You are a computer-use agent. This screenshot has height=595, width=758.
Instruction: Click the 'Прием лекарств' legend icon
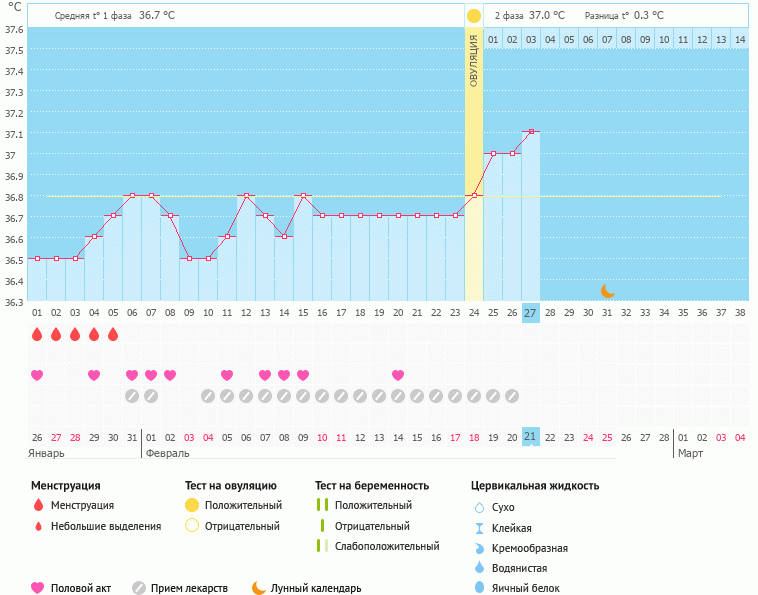tap(139, 588)
